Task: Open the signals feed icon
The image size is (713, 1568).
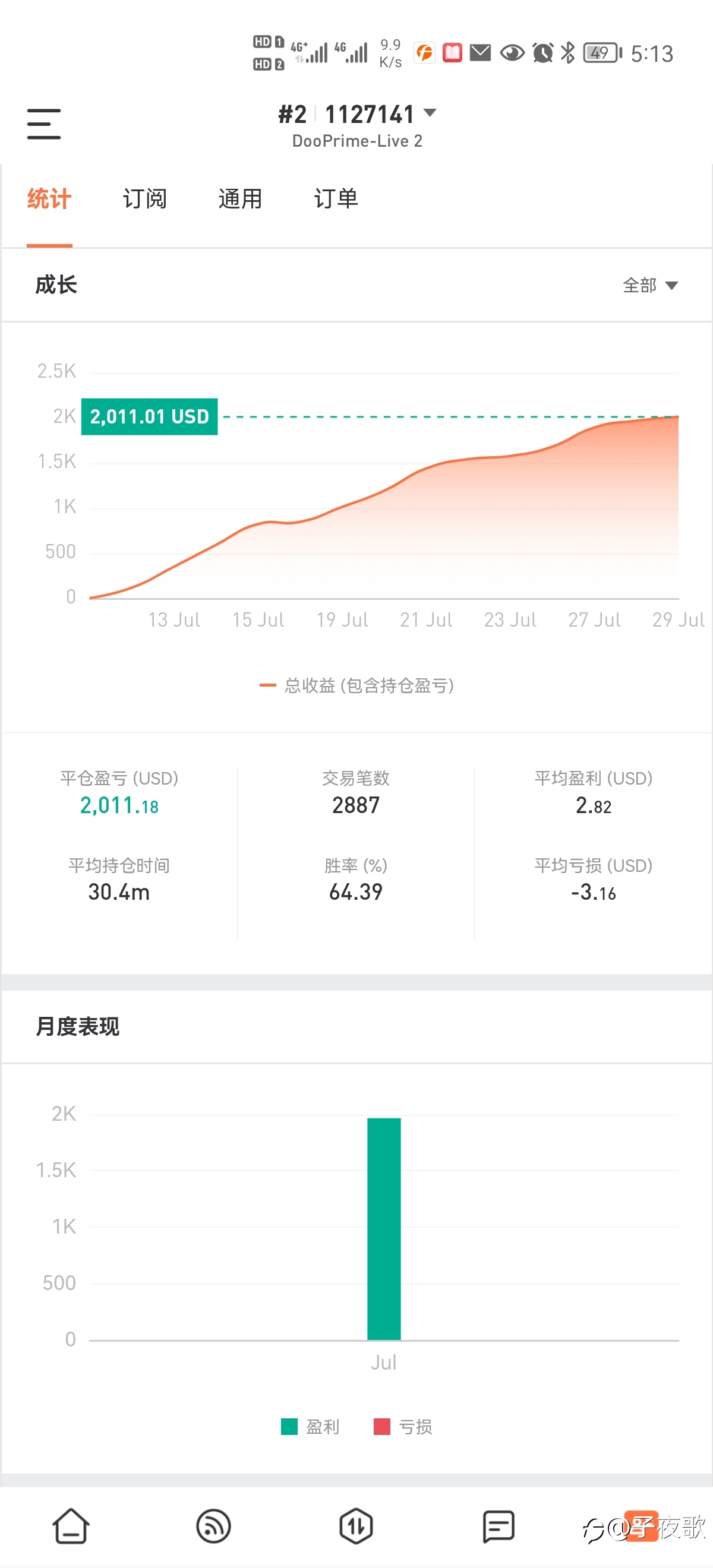Action: [214, 1526]
